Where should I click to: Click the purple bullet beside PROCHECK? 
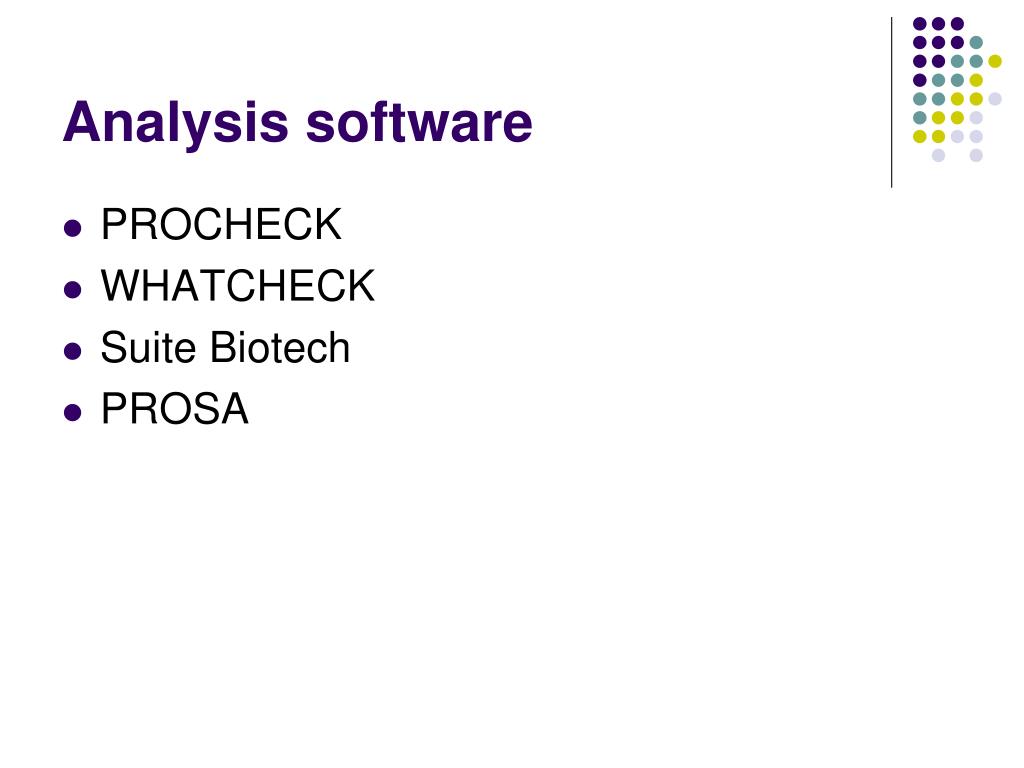click(x=72, y=228)
